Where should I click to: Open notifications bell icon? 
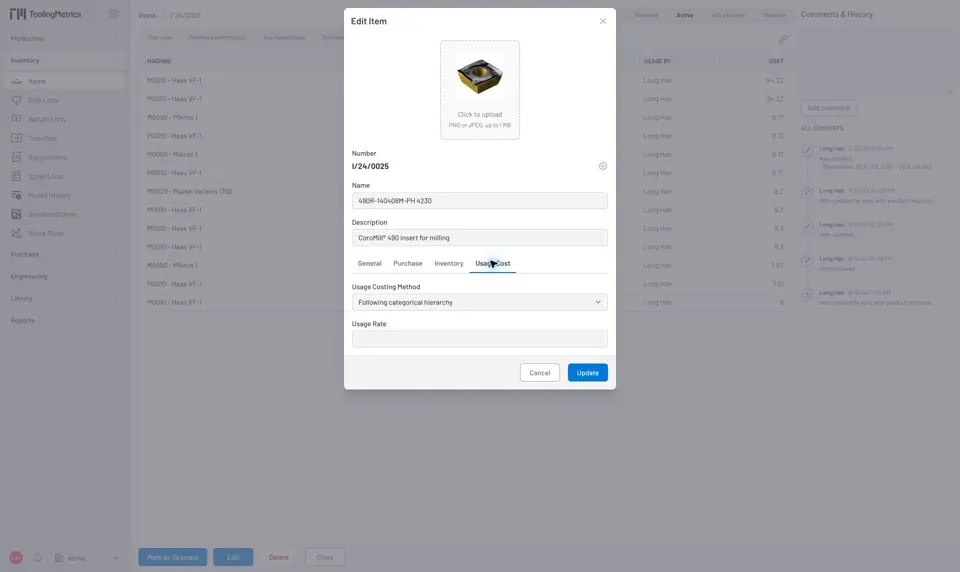tap(38, 558)
